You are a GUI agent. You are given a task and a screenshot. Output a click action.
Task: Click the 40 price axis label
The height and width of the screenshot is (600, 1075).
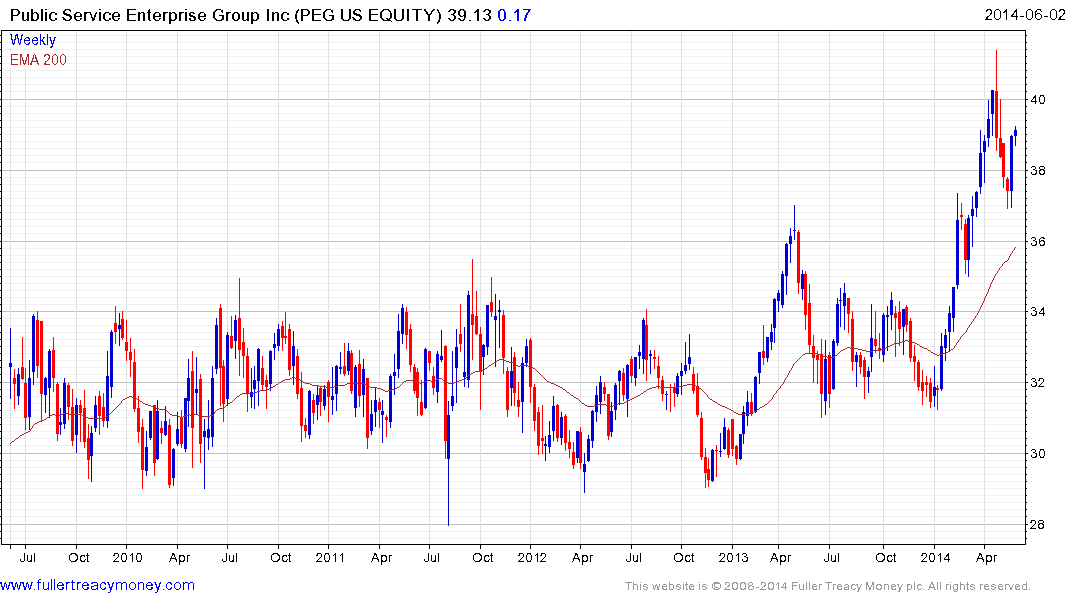point(1037,100)
